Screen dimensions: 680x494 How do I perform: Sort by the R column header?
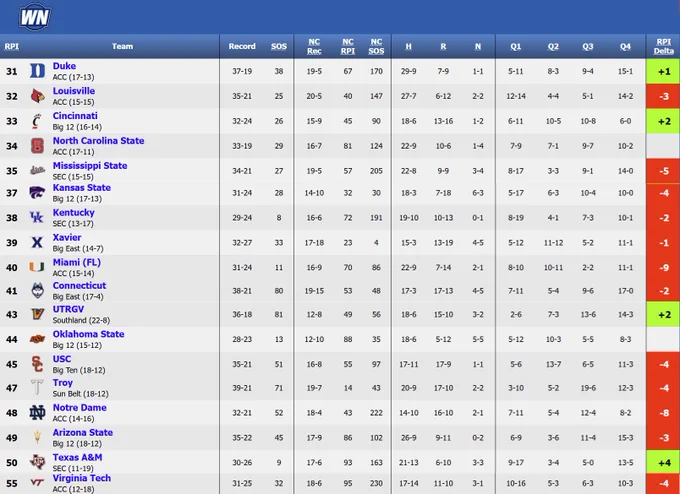click(x=443, y=46)
